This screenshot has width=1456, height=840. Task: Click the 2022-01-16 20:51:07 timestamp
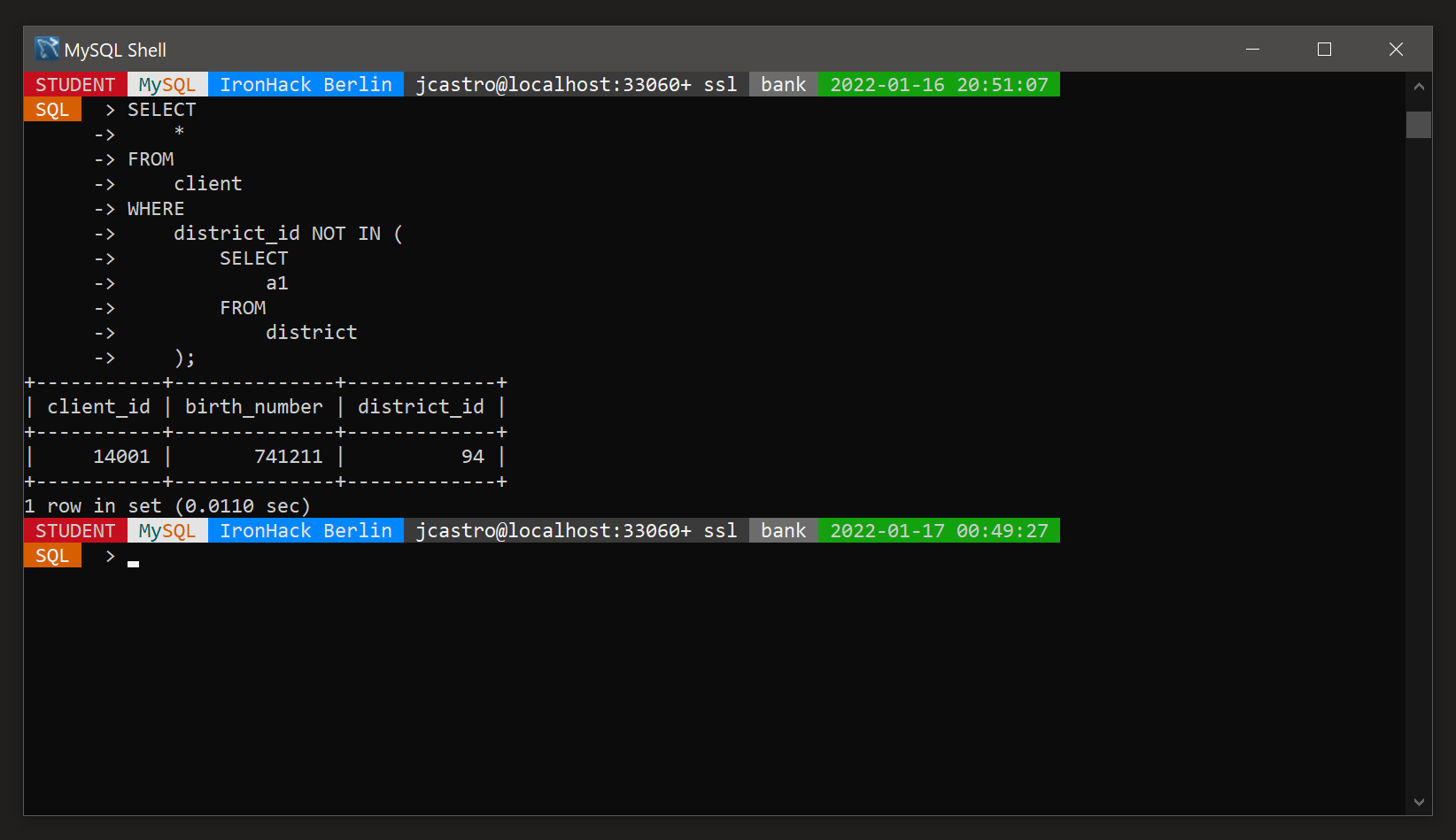coord(939,85)
